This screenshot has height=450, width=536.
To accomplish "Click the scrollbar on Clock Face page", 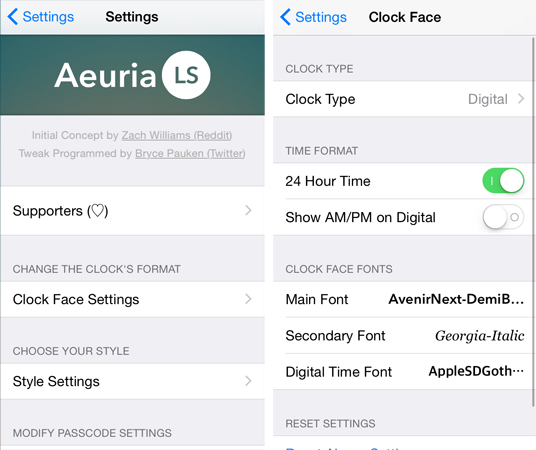I will 533,222.
